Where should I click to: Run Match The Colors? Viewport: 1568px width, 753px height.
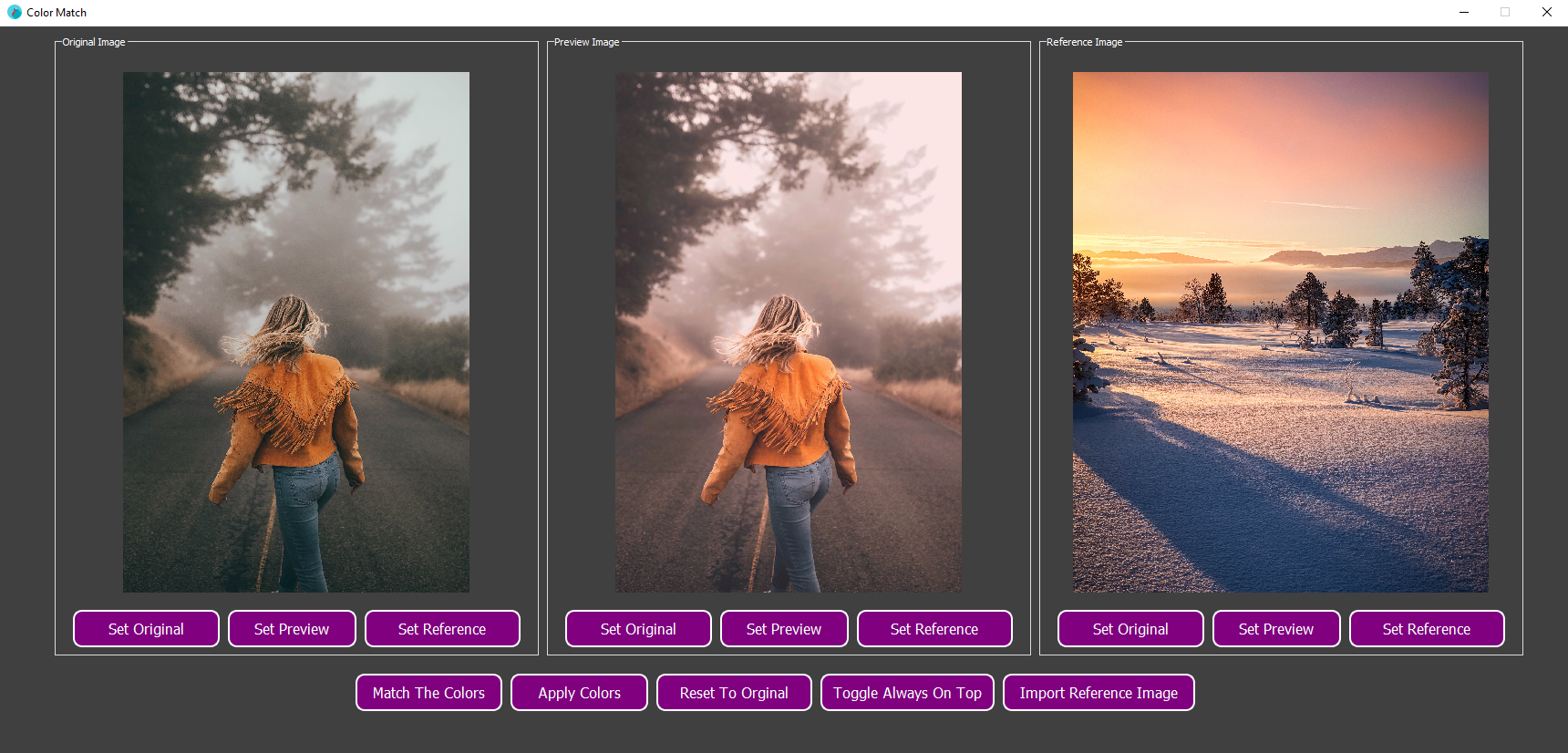[428, 693]
